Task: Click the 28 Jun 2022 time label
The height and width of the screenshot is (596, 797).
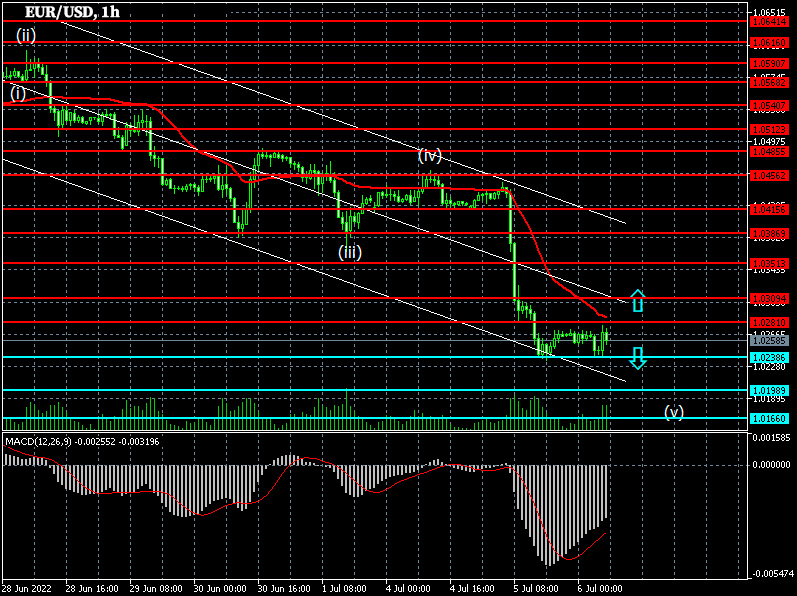Action: 25,588
